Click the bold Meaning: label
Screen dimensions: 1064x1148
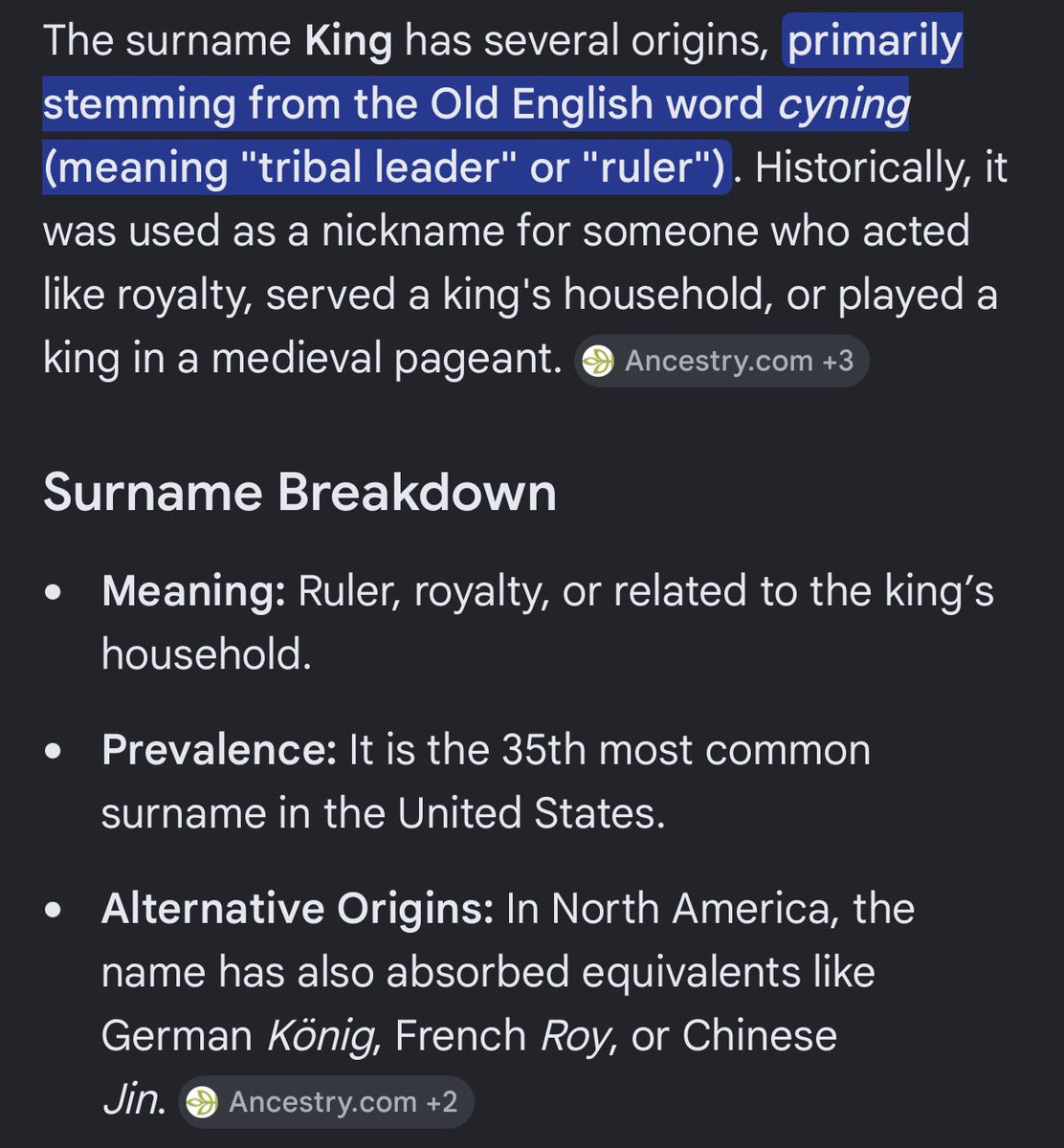click(x=194, y=592)
